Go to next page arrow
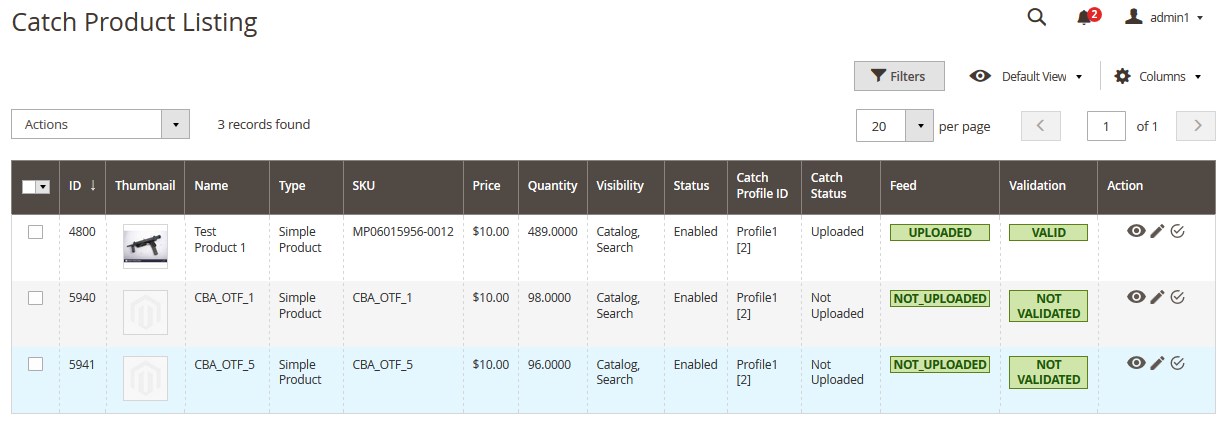 (x=1196, y=126)
